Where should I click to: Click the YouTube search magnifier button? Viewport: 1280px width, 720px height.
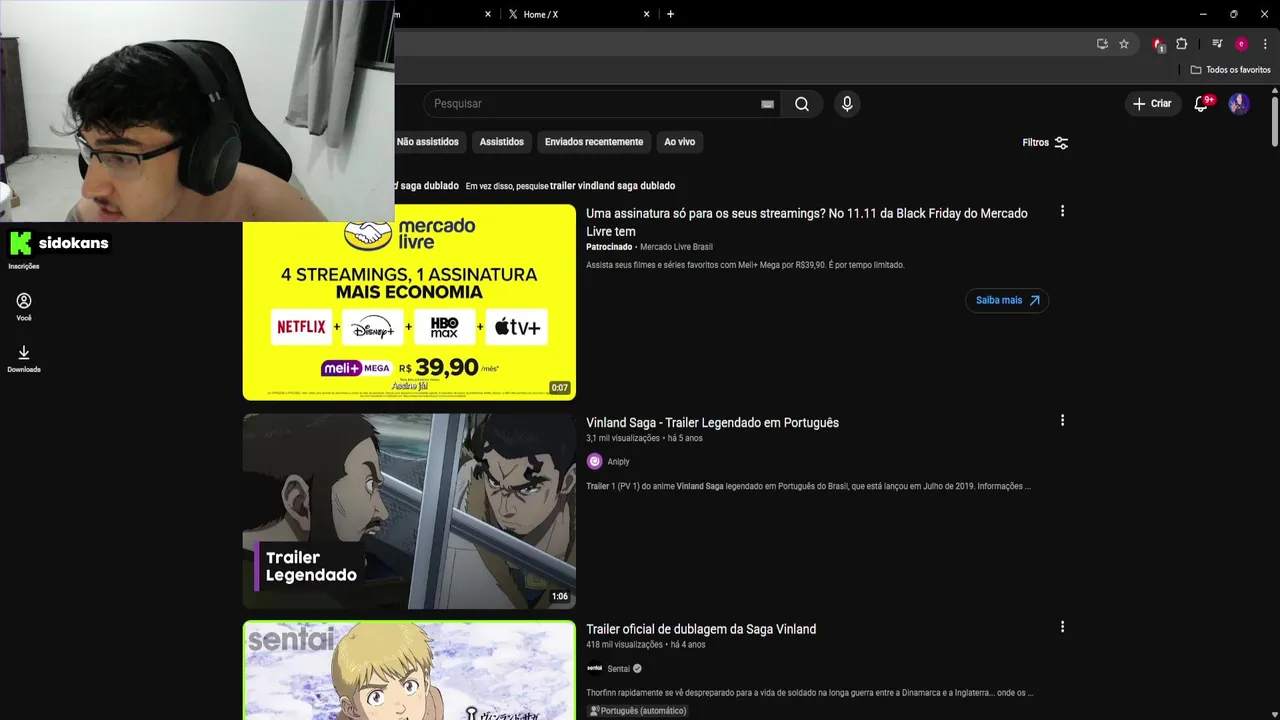point(802,104)
